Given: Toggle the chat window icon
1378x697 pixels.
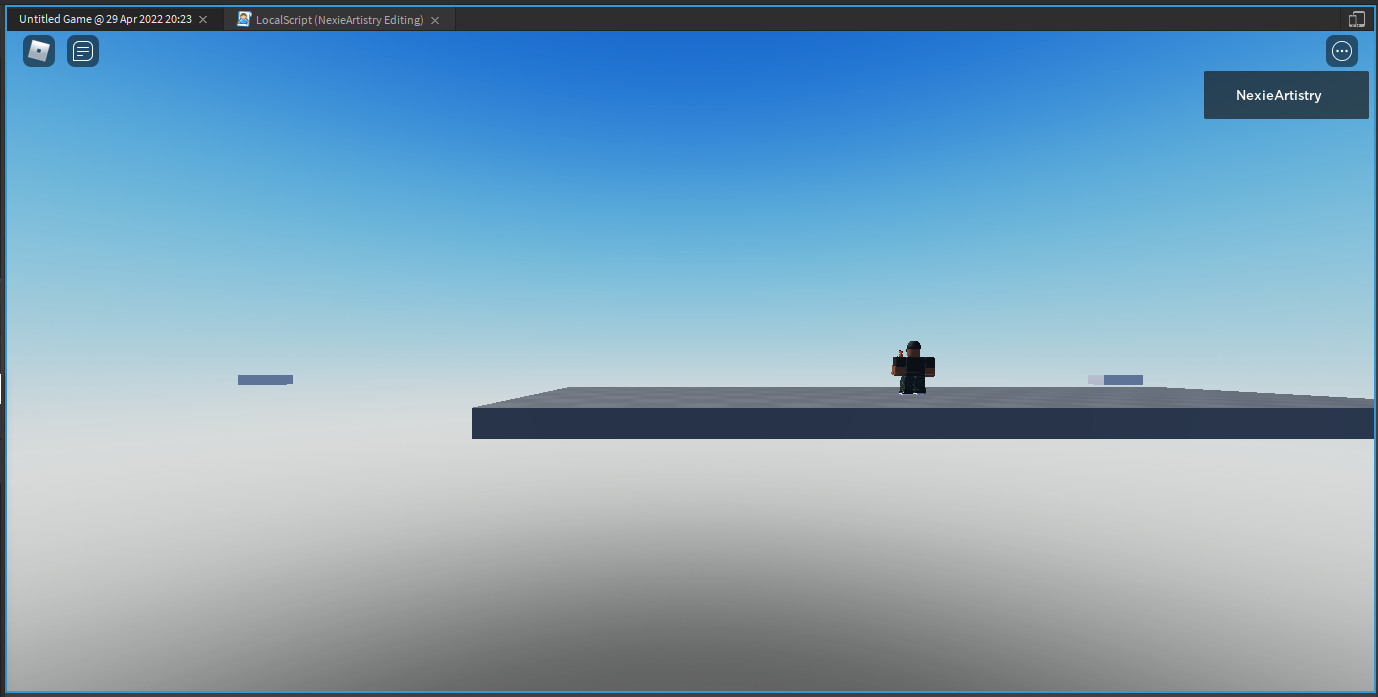Looking at the screenshot, I should [83, 51].
